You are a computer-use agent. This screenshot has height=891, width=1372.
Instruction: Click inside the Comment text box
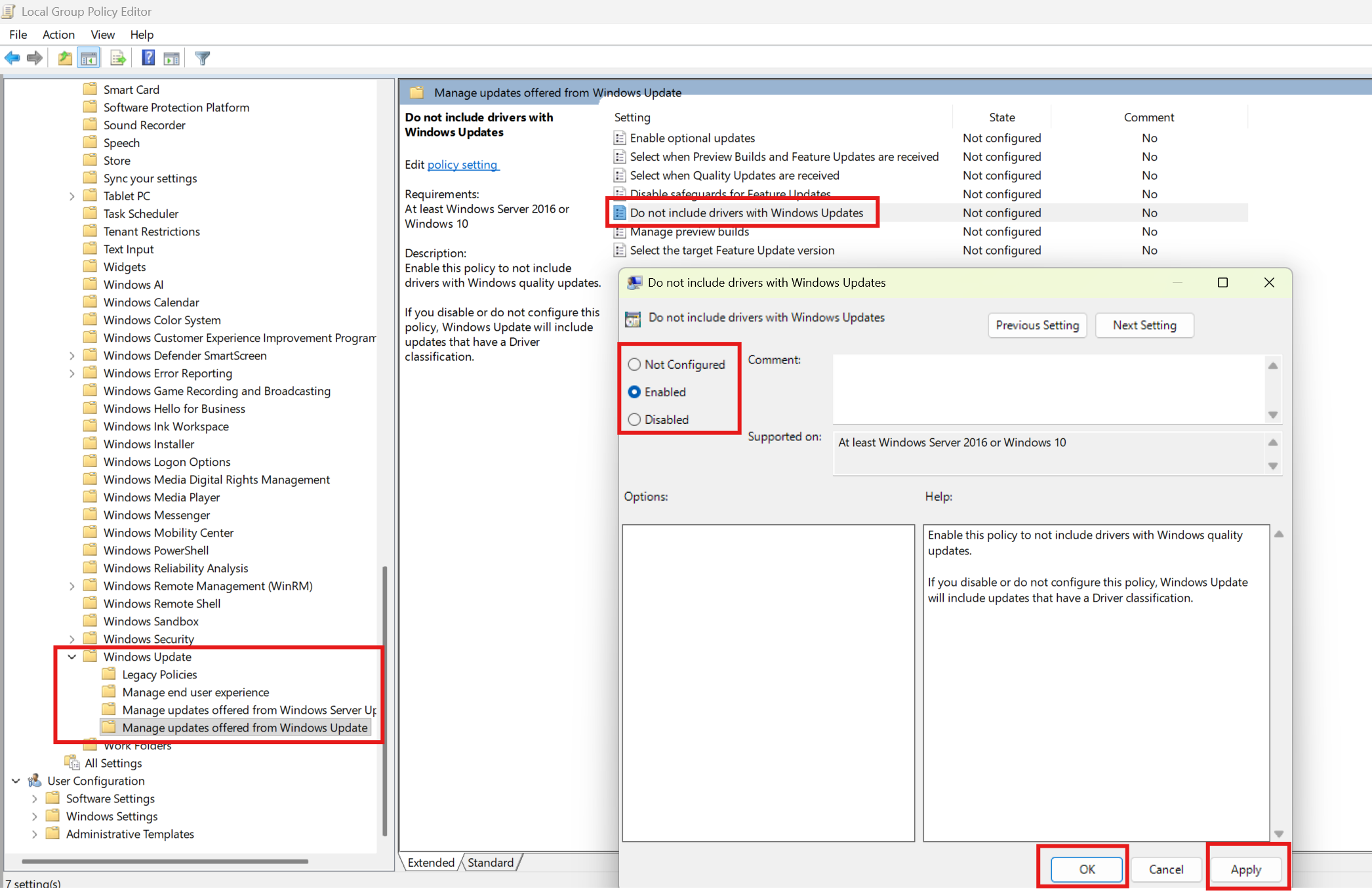(x=1049, y=389)
